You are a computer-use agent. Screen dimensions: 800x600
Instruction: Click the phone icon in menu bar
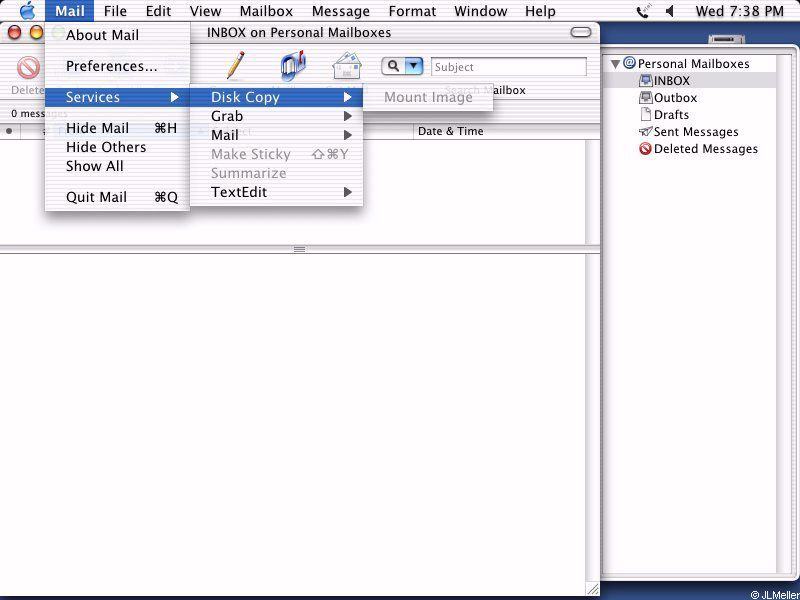tap(644, 11)
